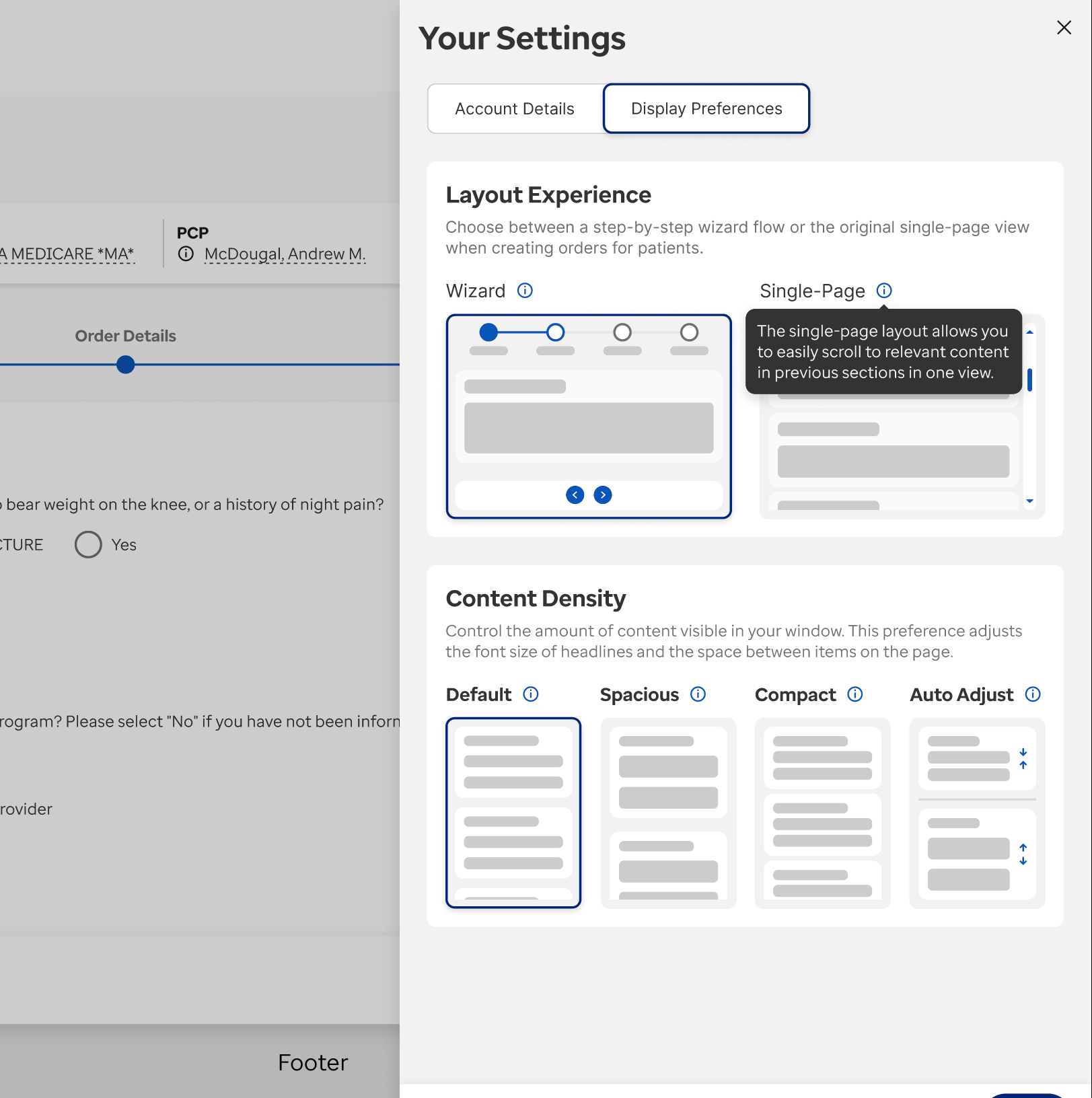Screen dimensions: 1092x1098
Task: Choose the Auto Adjust density card
Action: pyautogui.click(x=977, y=813)
